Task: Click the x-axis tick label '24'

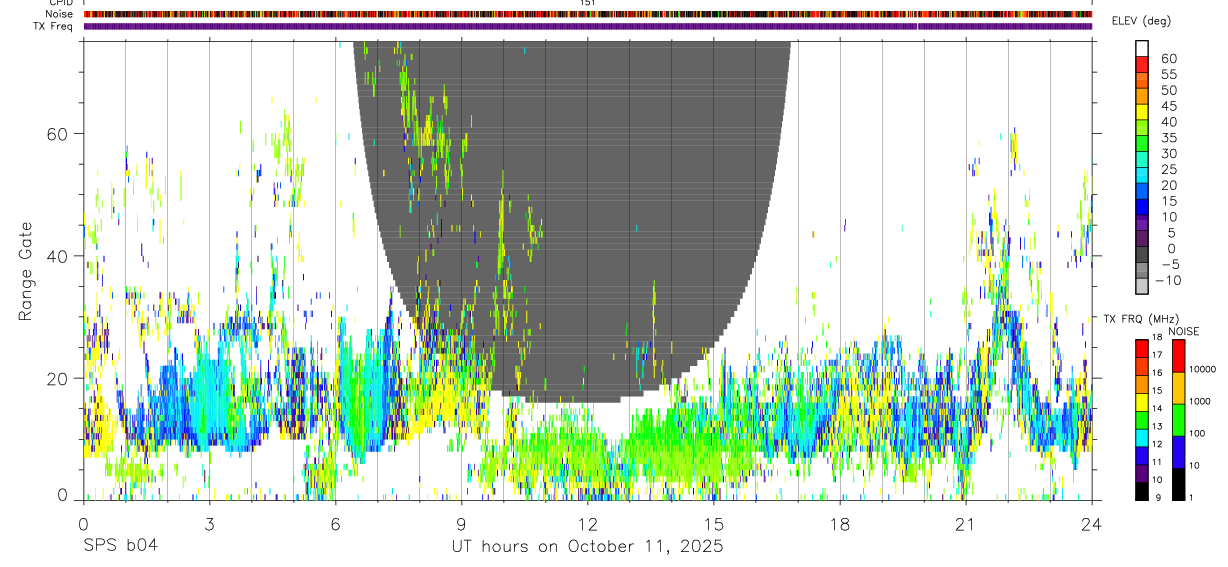Action: tap(1092, 523)
